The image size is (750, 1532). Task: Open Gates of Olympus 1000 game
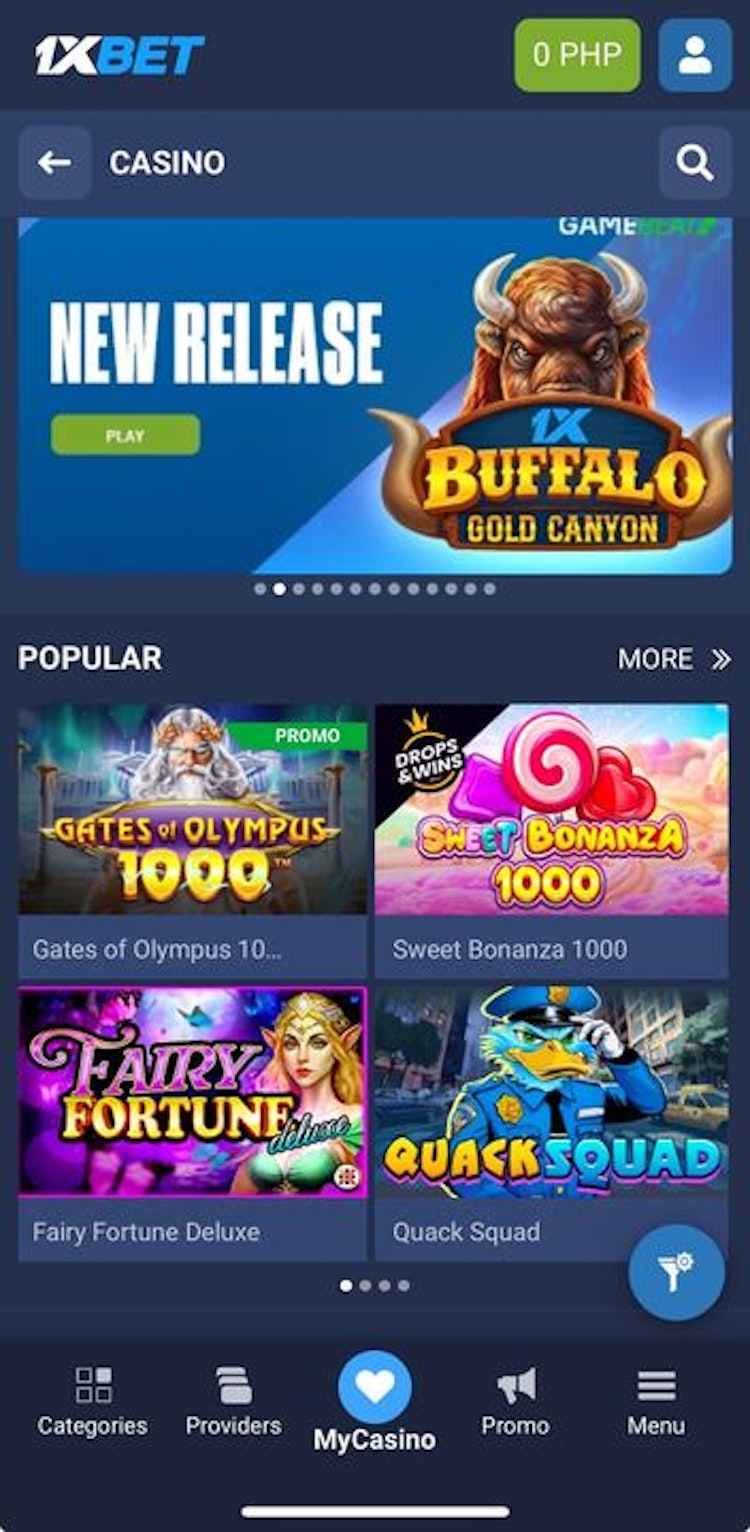coord(193,840)
